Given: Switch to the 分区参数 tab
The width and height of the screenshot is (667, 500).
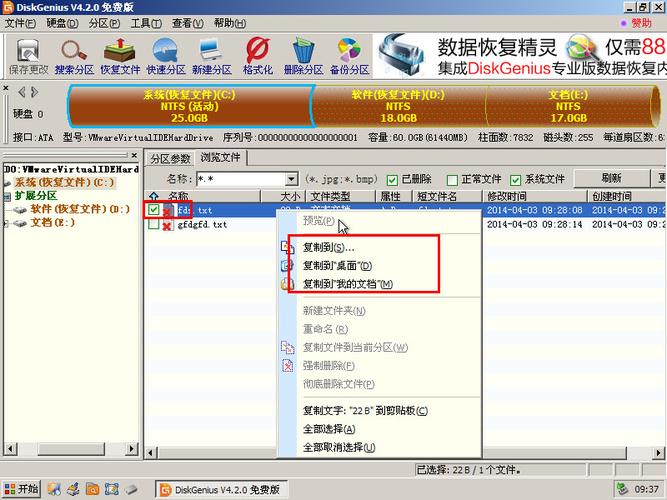Looking at the screenshot, I should click(170, 158).
